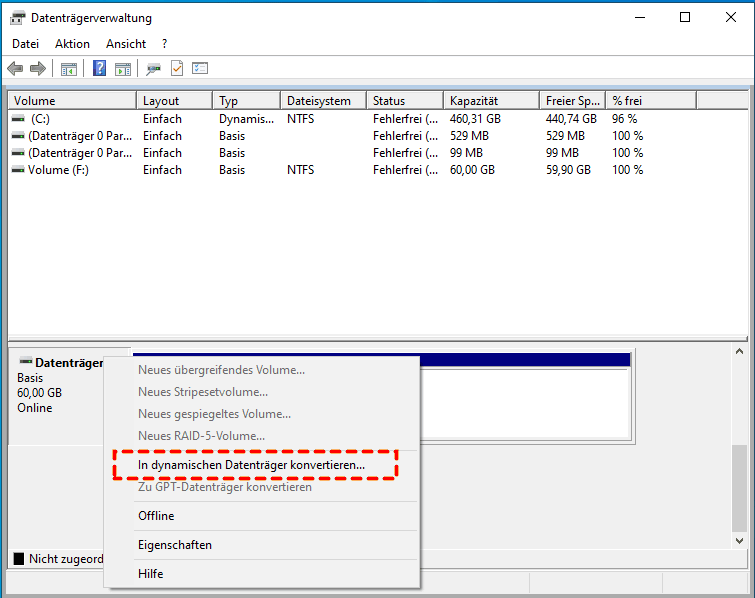Click the show/hide action pane icon
This screenshot has height=598, width=755.
tap(123, 69)
